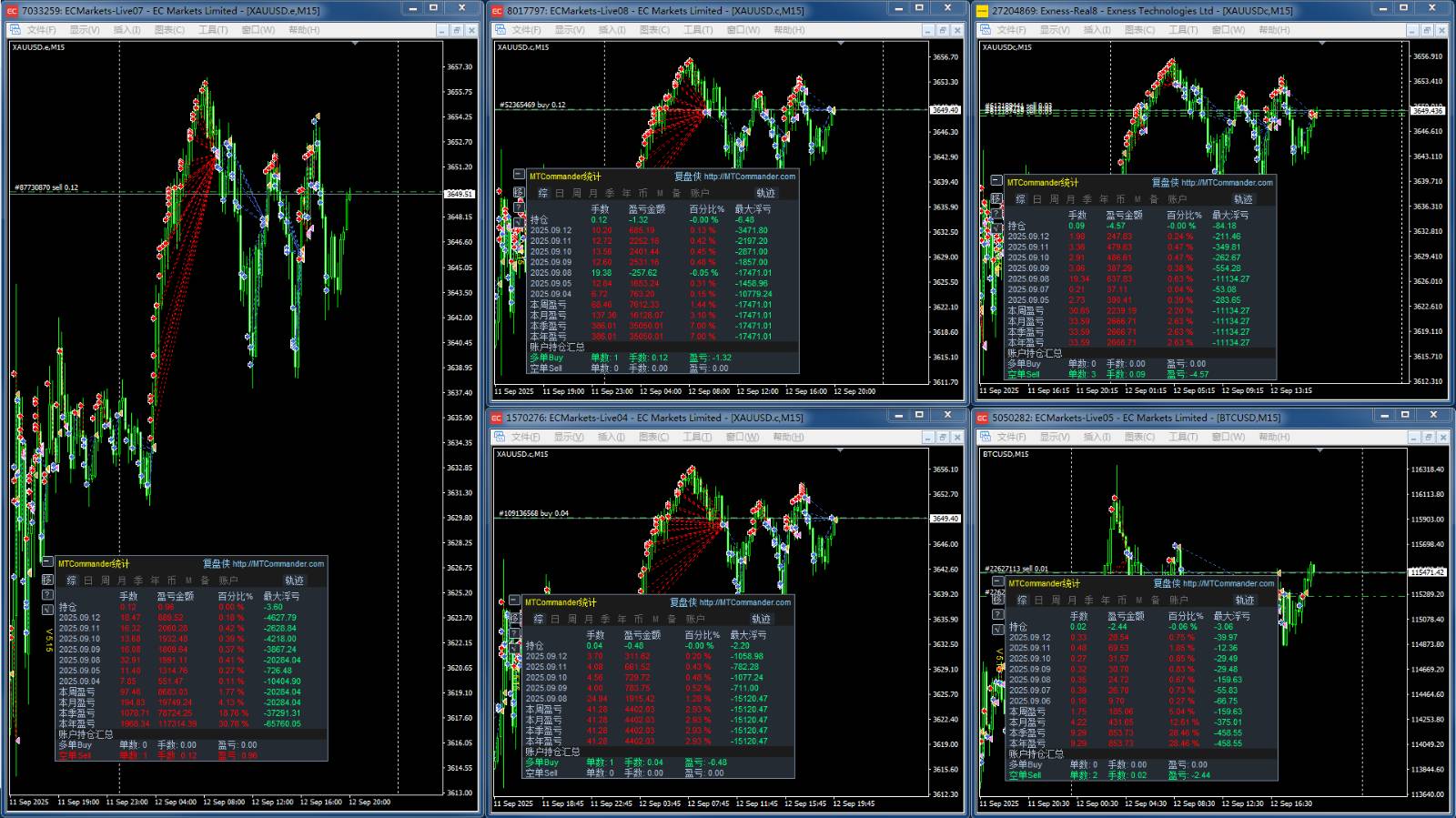1456x818 pixels.
Task: Open 图表(C) menu in the 7033259 window
Action: [x=169, y=30]
